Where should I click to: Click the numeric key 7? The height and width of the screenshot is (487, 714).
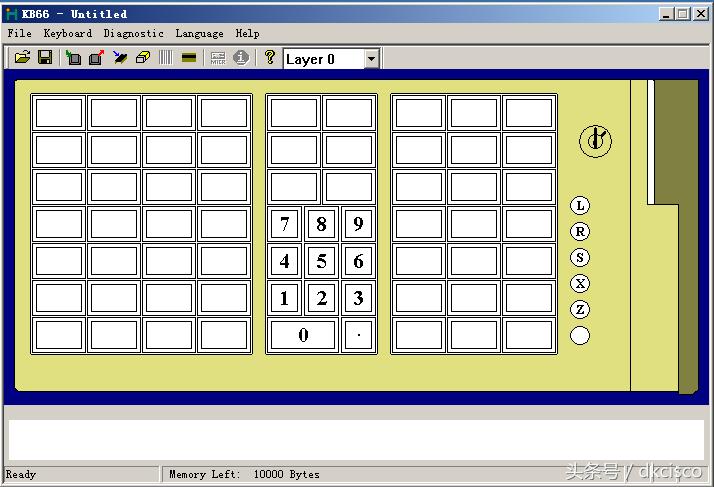[x=285, y=224]
